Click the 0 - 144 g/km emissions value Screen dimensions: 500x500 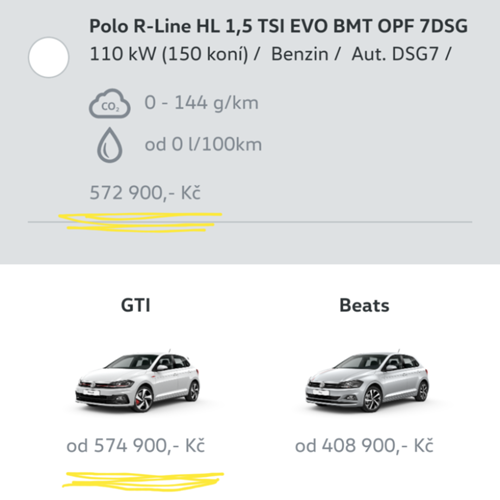click(x=201, y=103)
